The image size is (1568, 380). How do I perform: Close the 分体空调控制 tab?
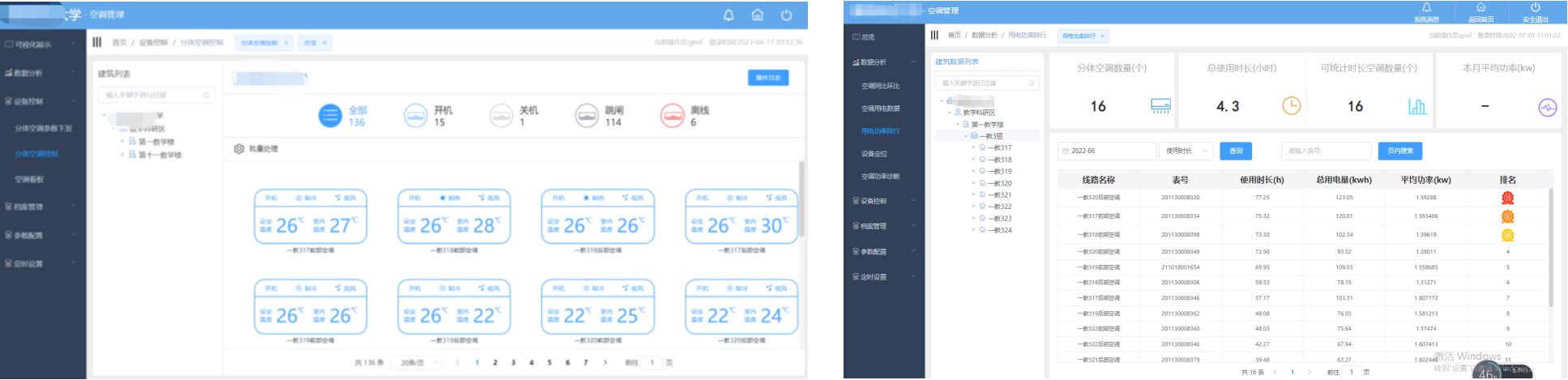pos(286,43)
